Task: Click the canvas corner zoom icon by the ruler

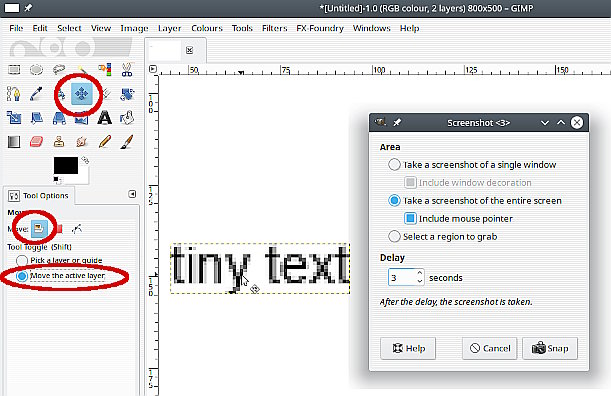Action: point(153,69)
